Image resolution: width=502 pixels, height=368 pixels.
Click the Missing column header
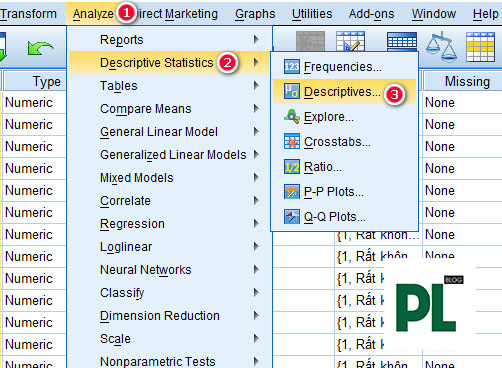pos(463,81)
